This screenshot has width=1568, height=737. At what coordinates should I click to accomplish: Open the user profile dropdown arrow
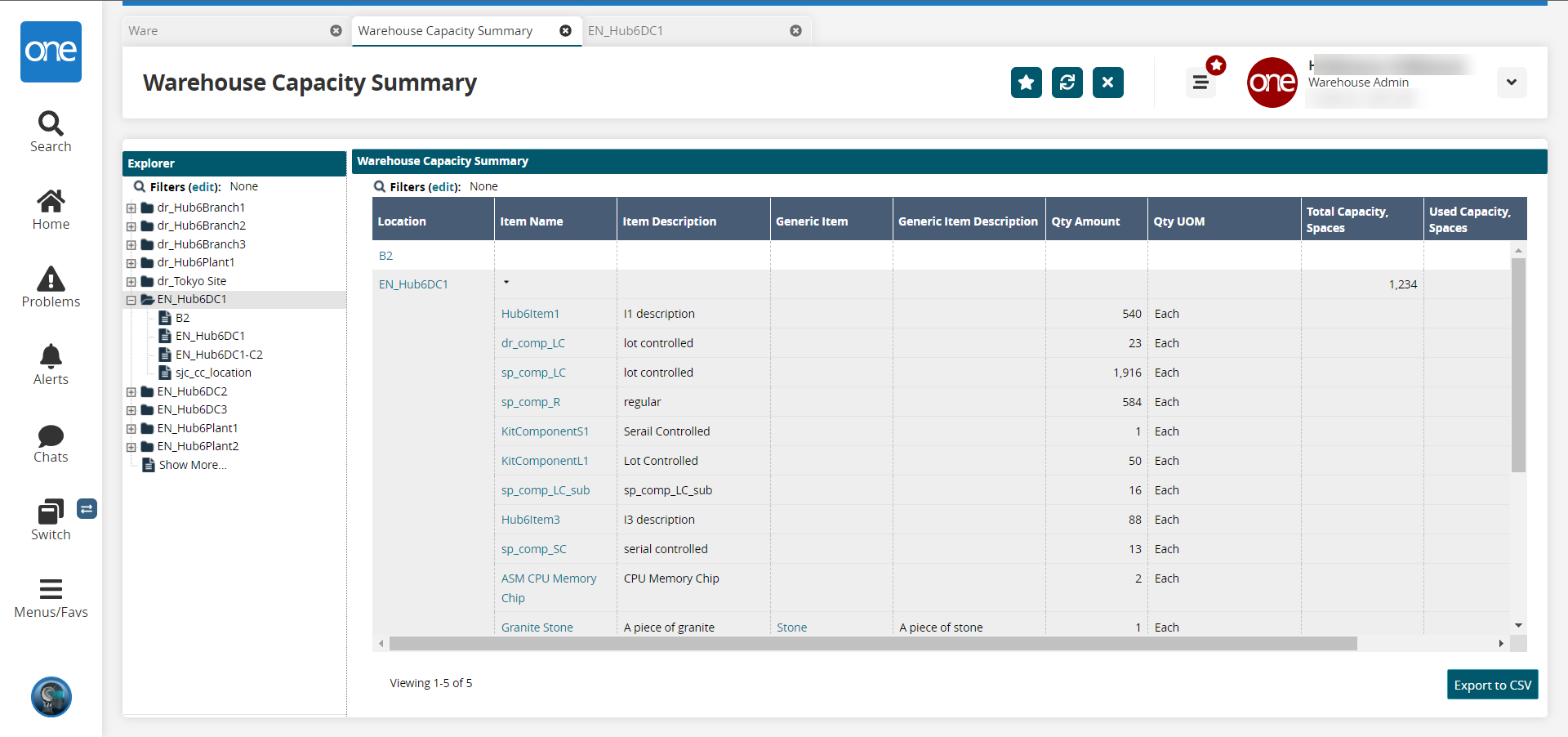pyautogui.click(x=1511, y=83)
